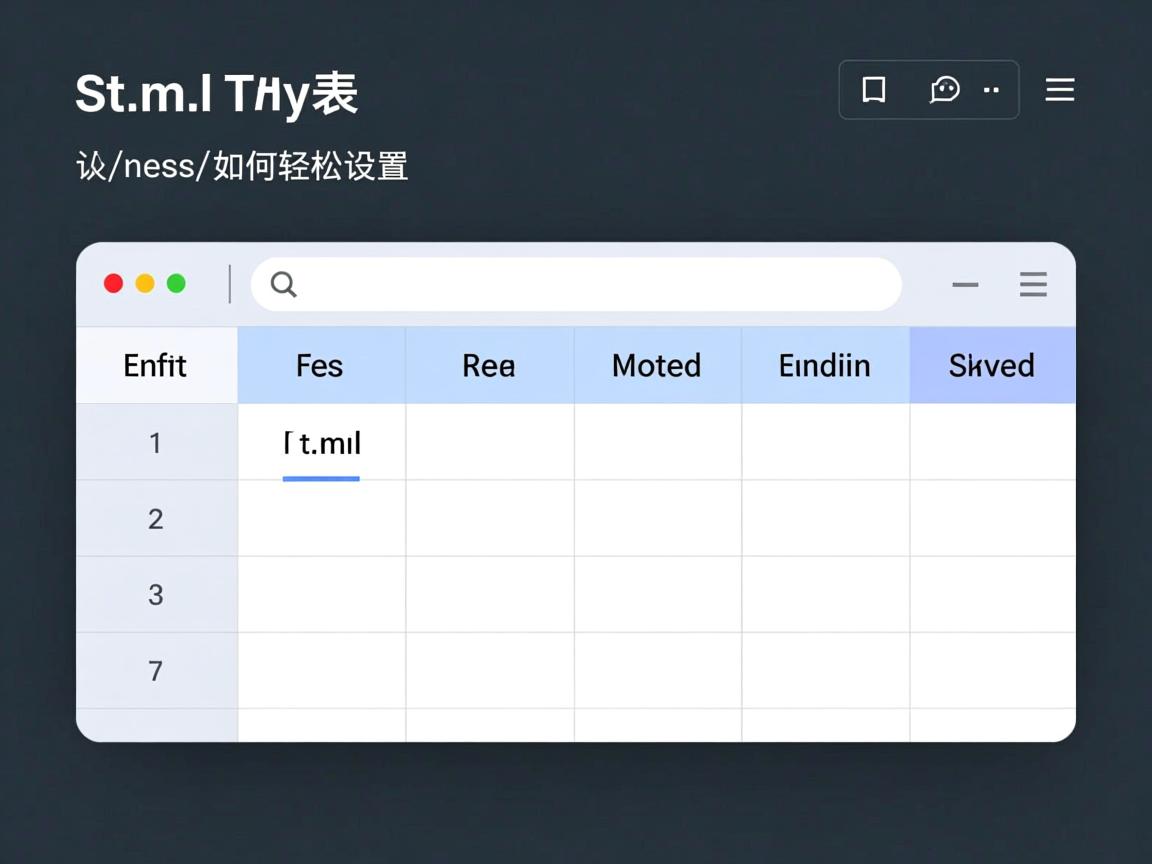Viewport: 1152px width, 864px height.
Task: Toggle the yellow window dot
Action: (x=144, y=283)
